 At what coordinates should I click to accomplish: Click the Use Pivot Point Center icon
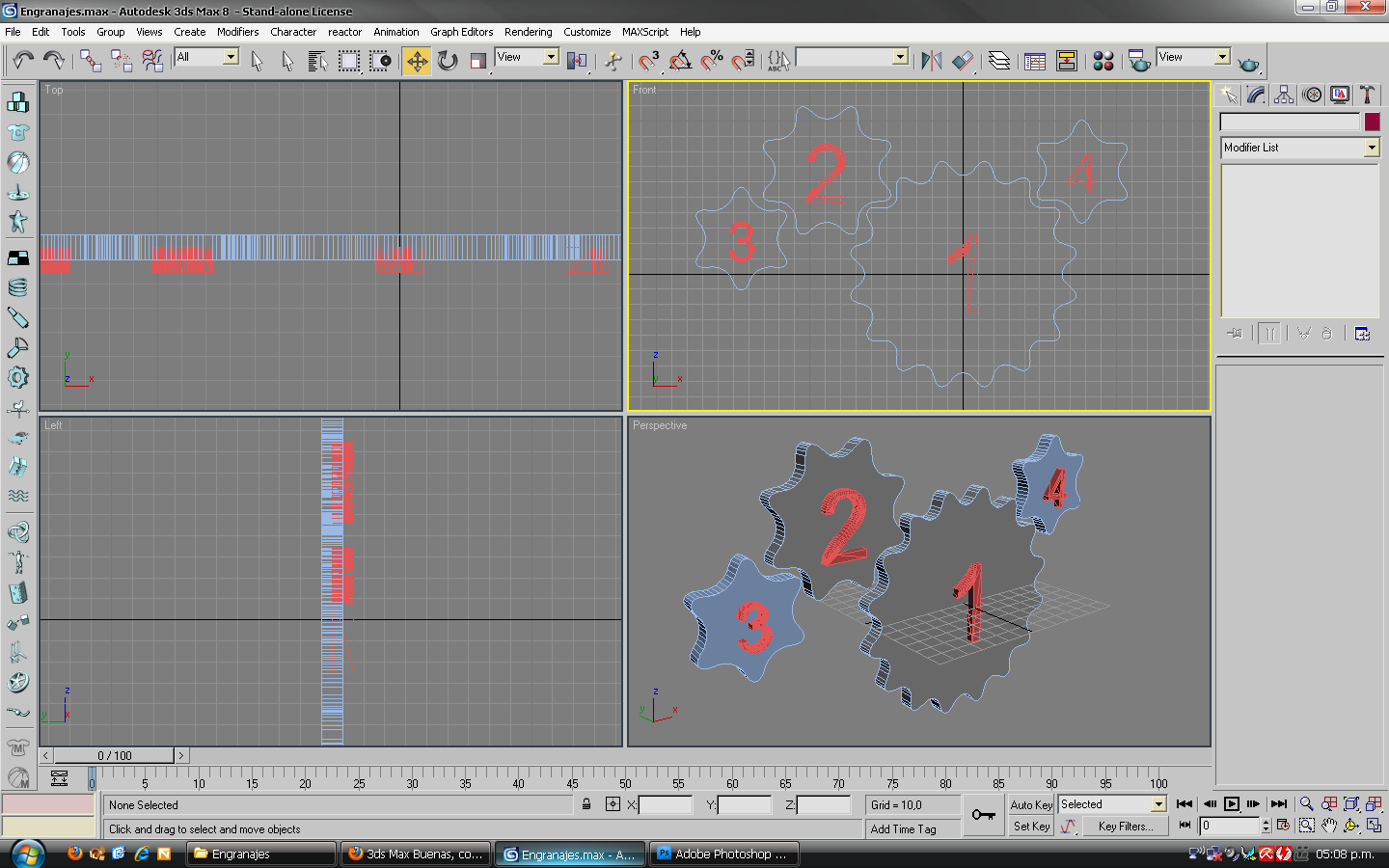point(577,61)
